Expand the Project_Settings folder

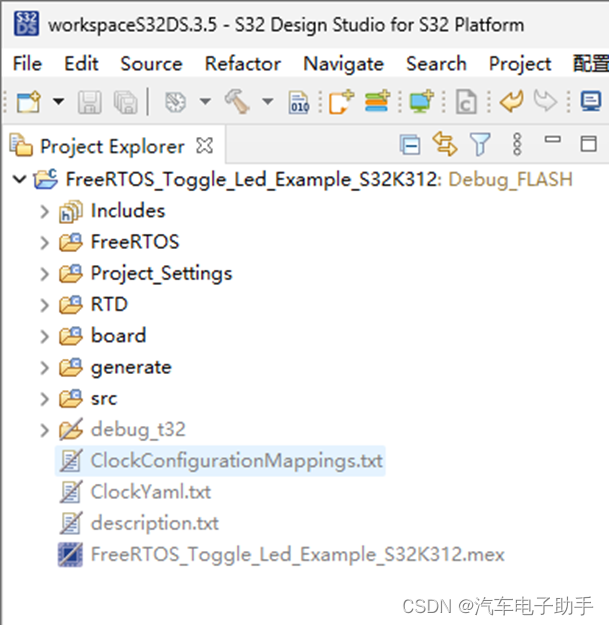pos(44,274)
